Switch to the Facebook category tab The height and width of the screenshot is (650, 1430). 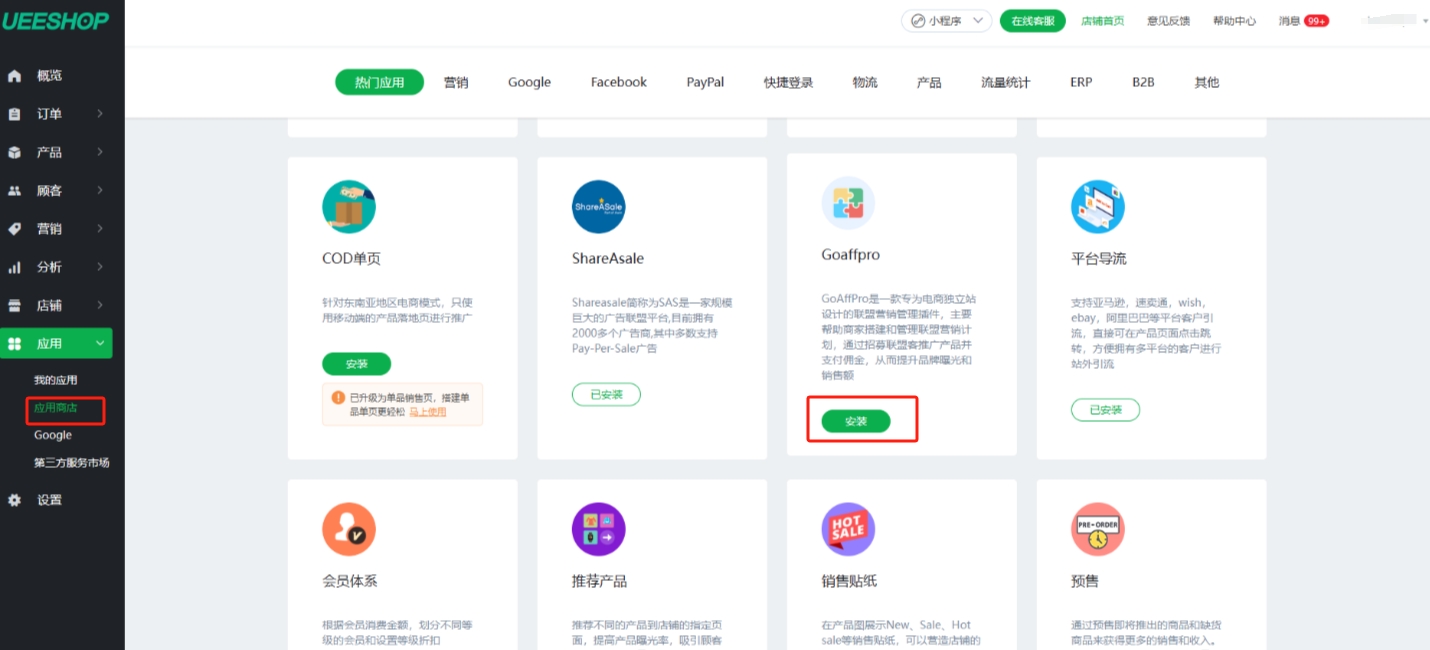[619, 82]
